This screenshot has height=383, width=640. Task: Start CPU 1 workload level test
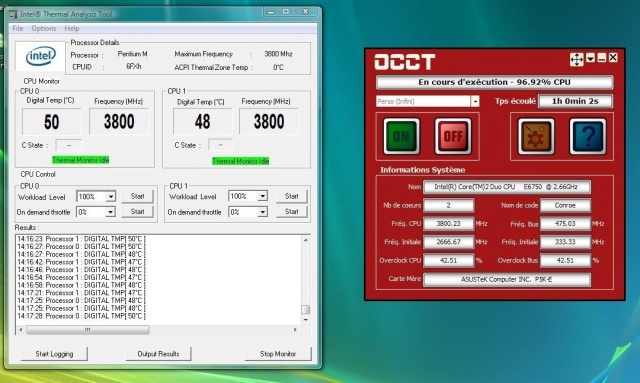291,196
